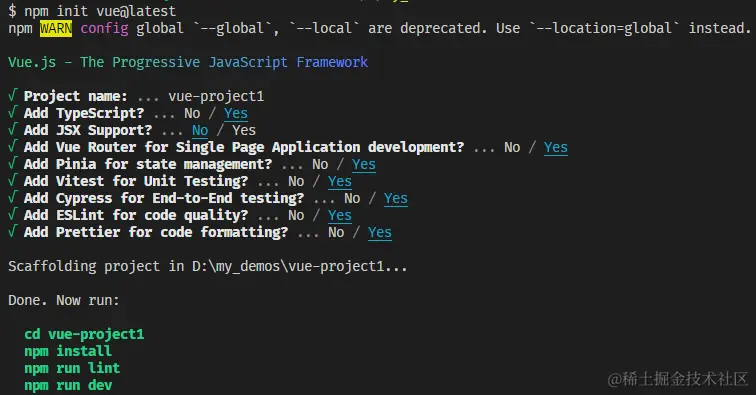Select Yes for Pinia state management

click(364, 164)
